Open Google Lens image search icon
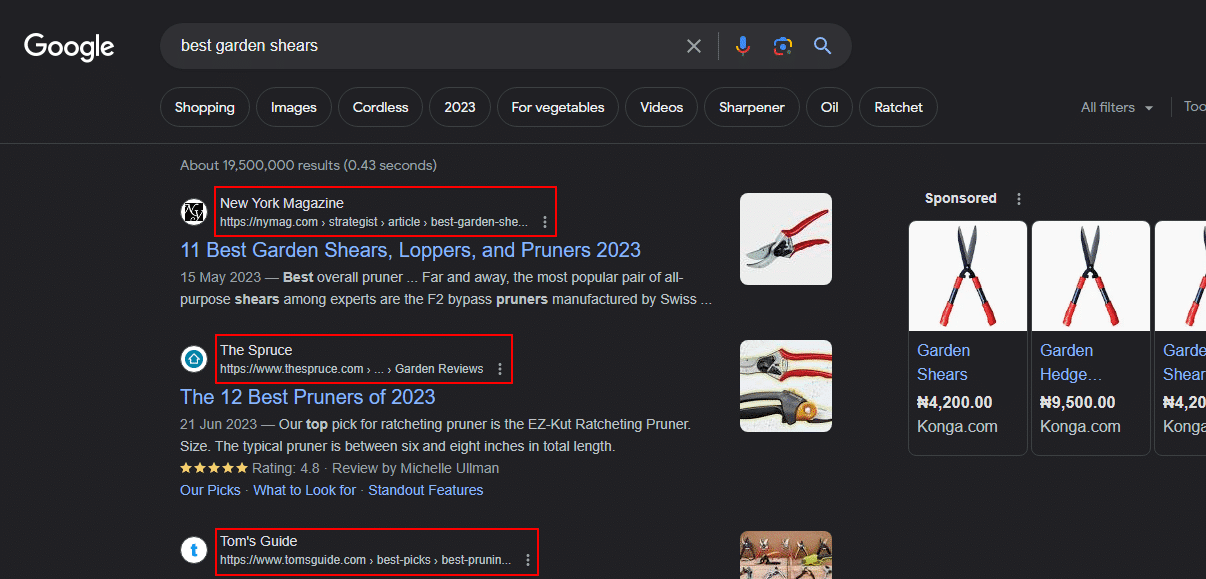 [x=782, y=46]
